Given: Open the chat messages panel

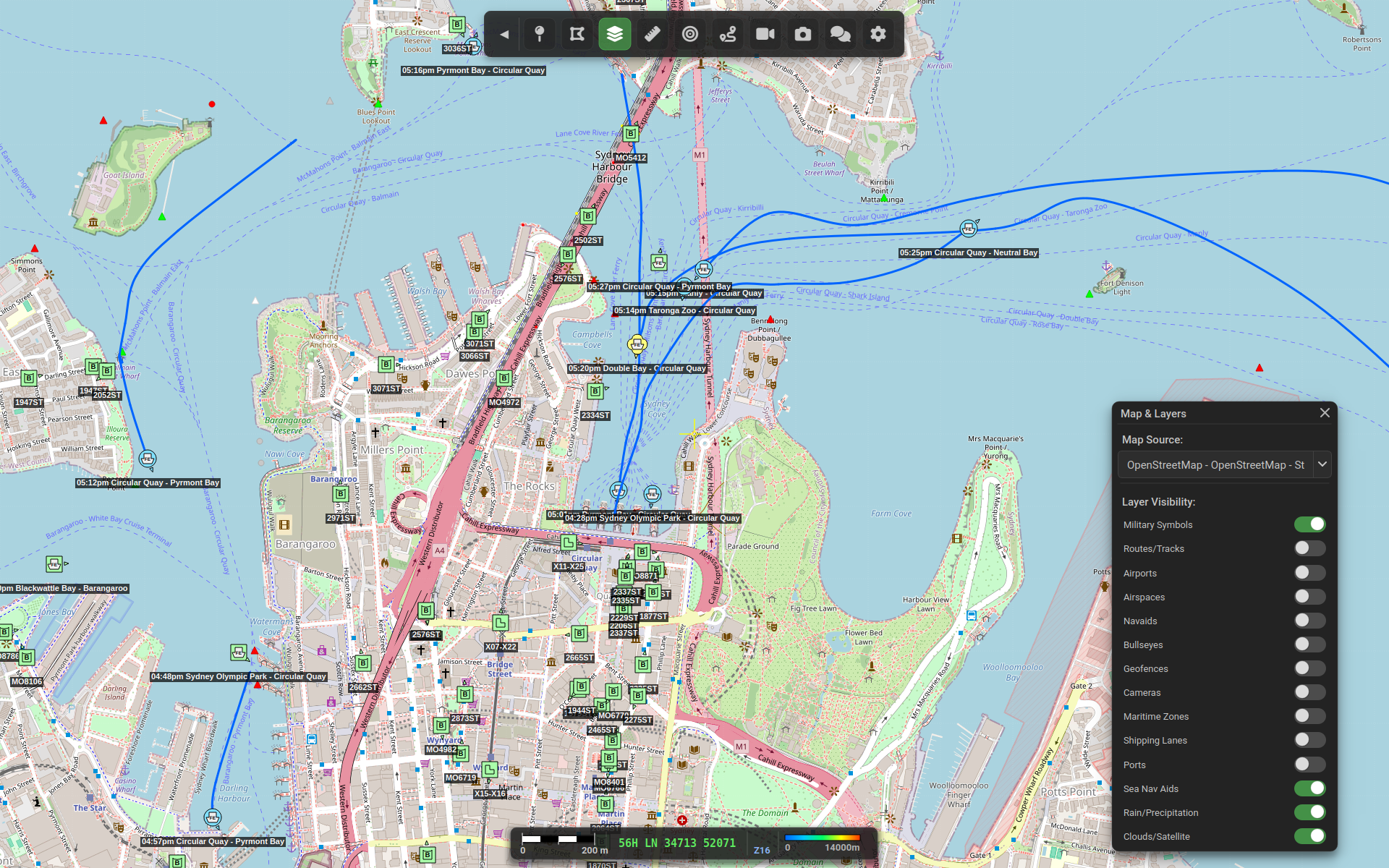Looking at the screenshot, I should 840,34.
